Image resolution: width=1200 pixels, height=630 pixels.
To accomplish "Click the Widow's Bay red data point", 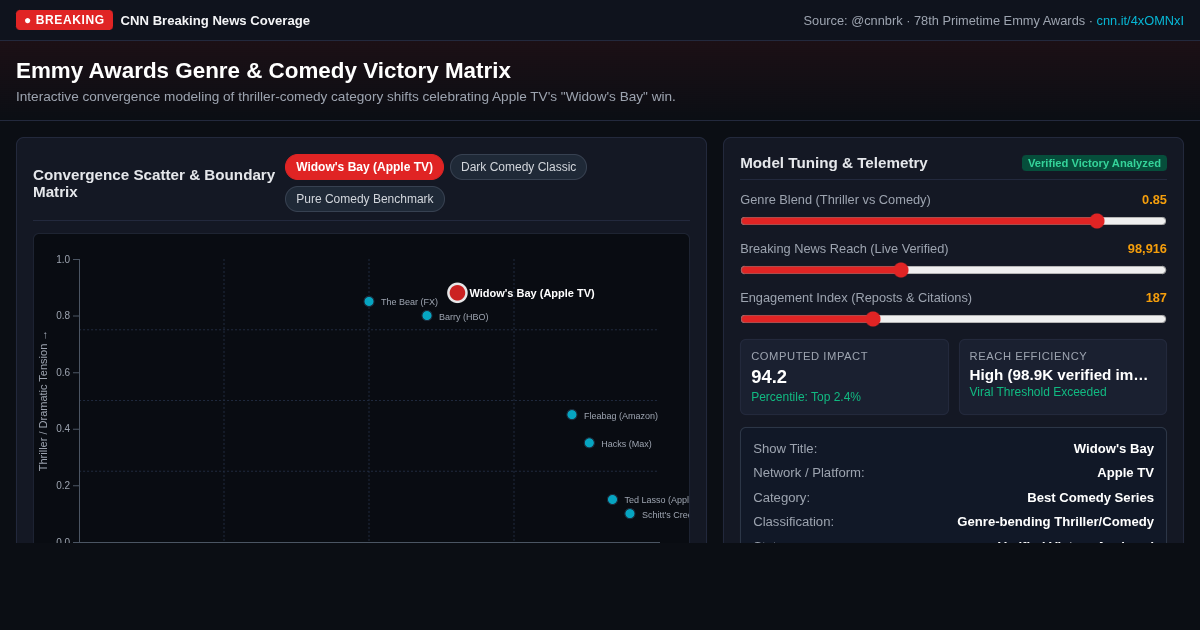I will [x=457, y=293].
